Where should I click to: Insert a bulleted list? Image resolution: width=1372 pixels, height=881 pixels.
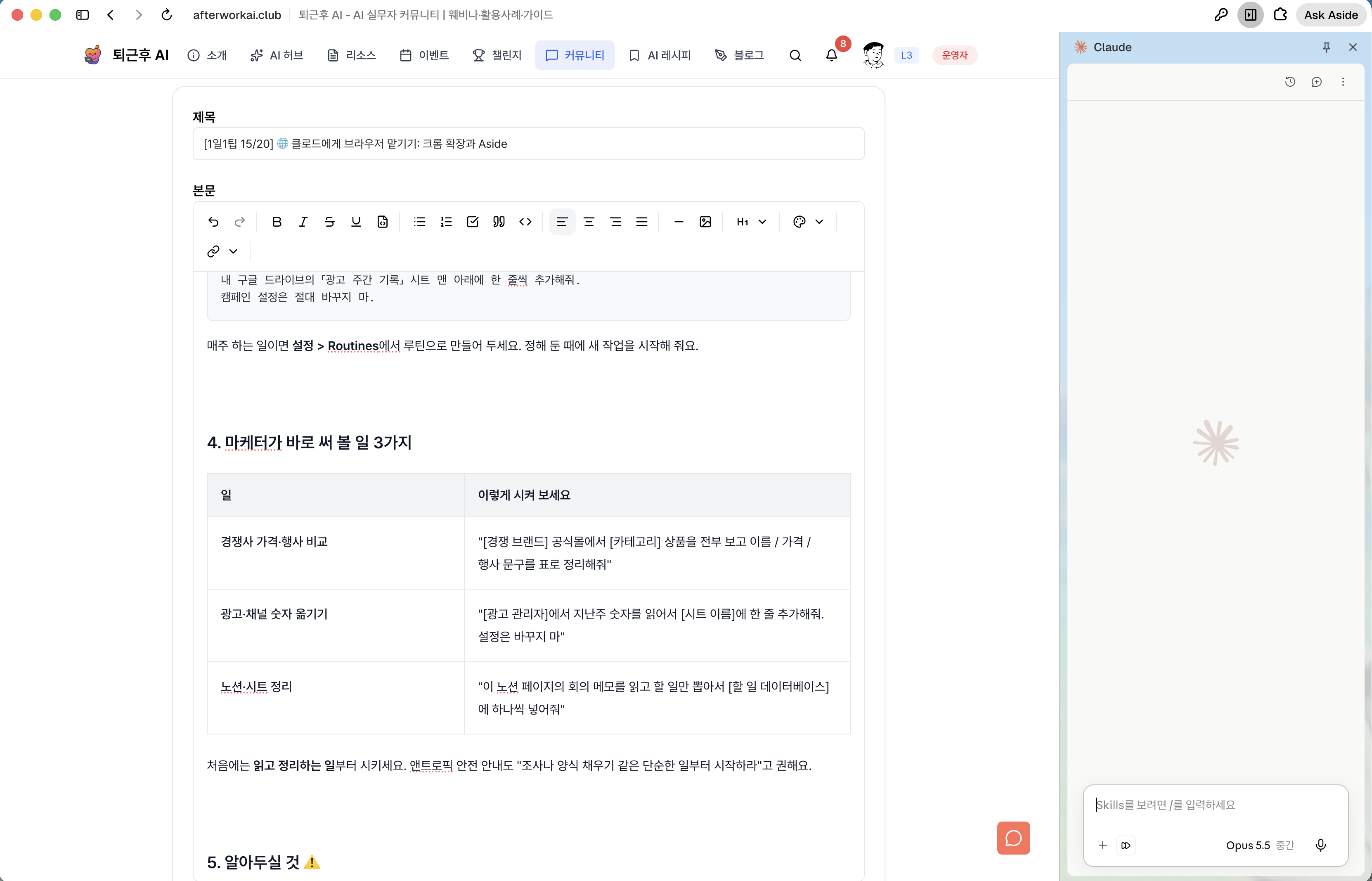click(420, 222)
